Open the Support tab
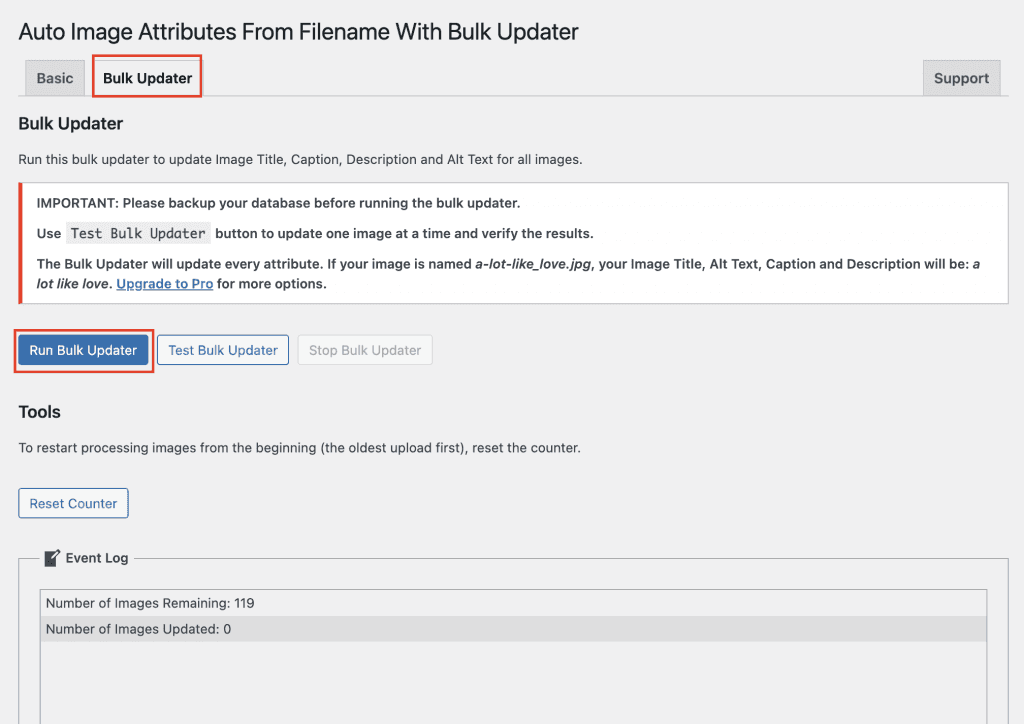This screenshot has height=724, width=1024. [x=961, y=78]
